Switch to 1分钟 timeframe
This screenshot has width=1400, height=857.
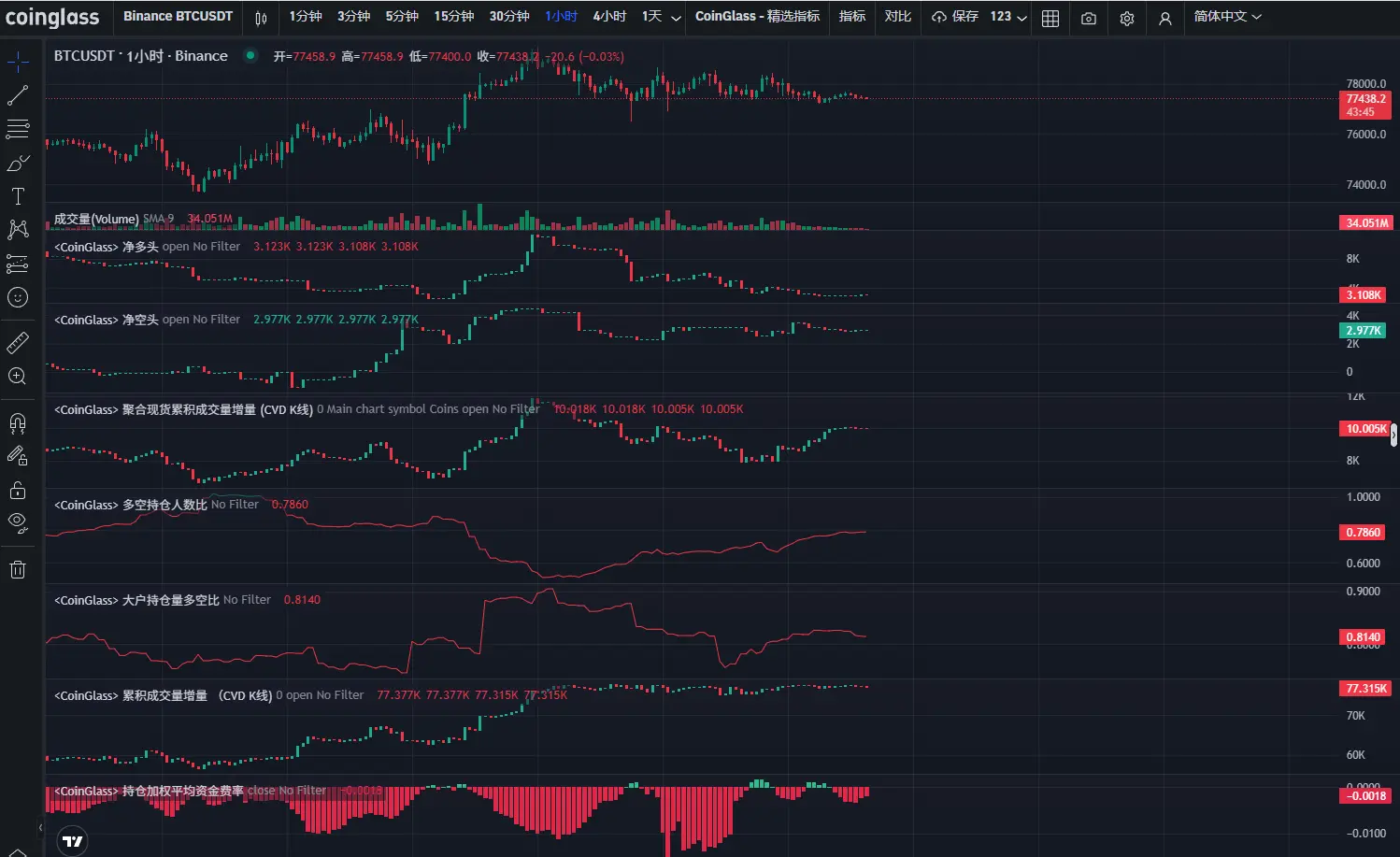[306, 17]
